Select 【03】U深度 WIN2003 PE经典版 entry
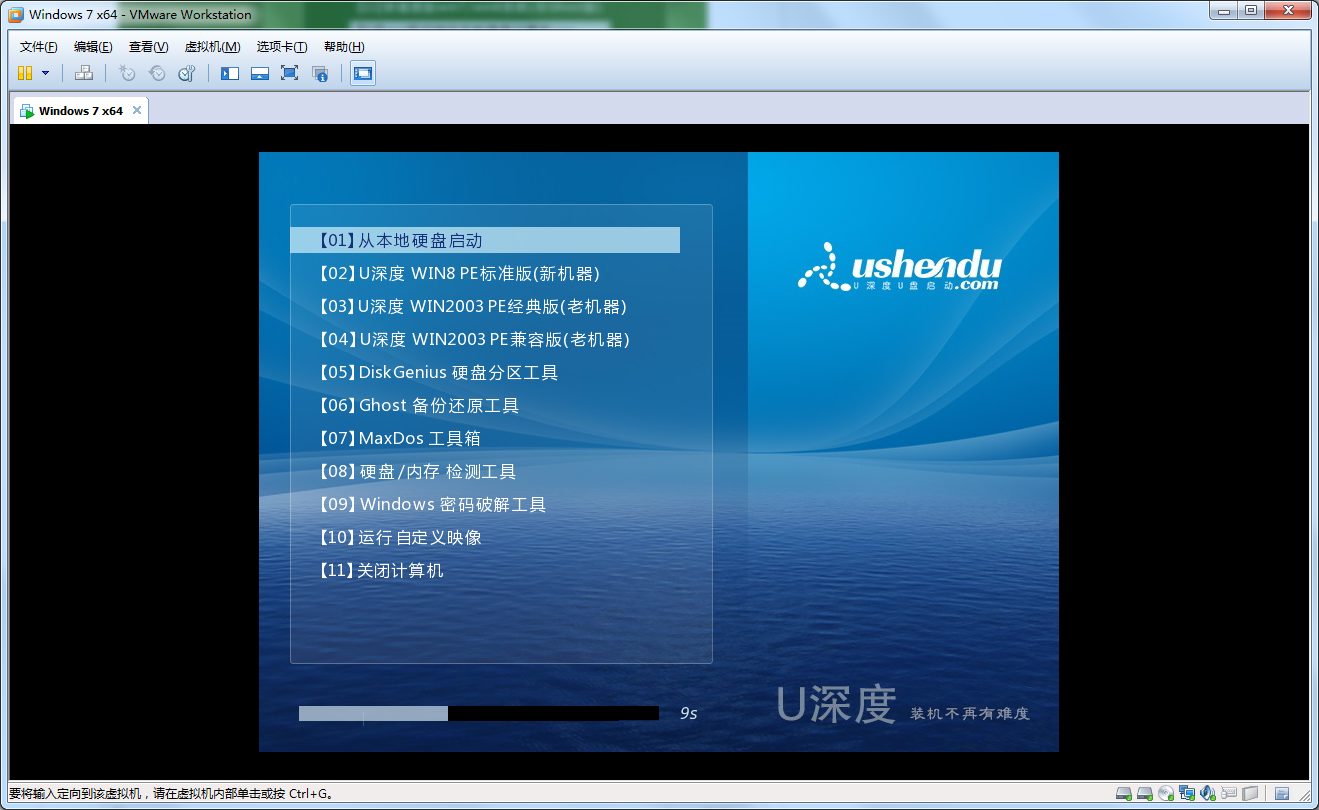Image resolution: width=1319 pixels, height=810 pixels. (472, 306)
